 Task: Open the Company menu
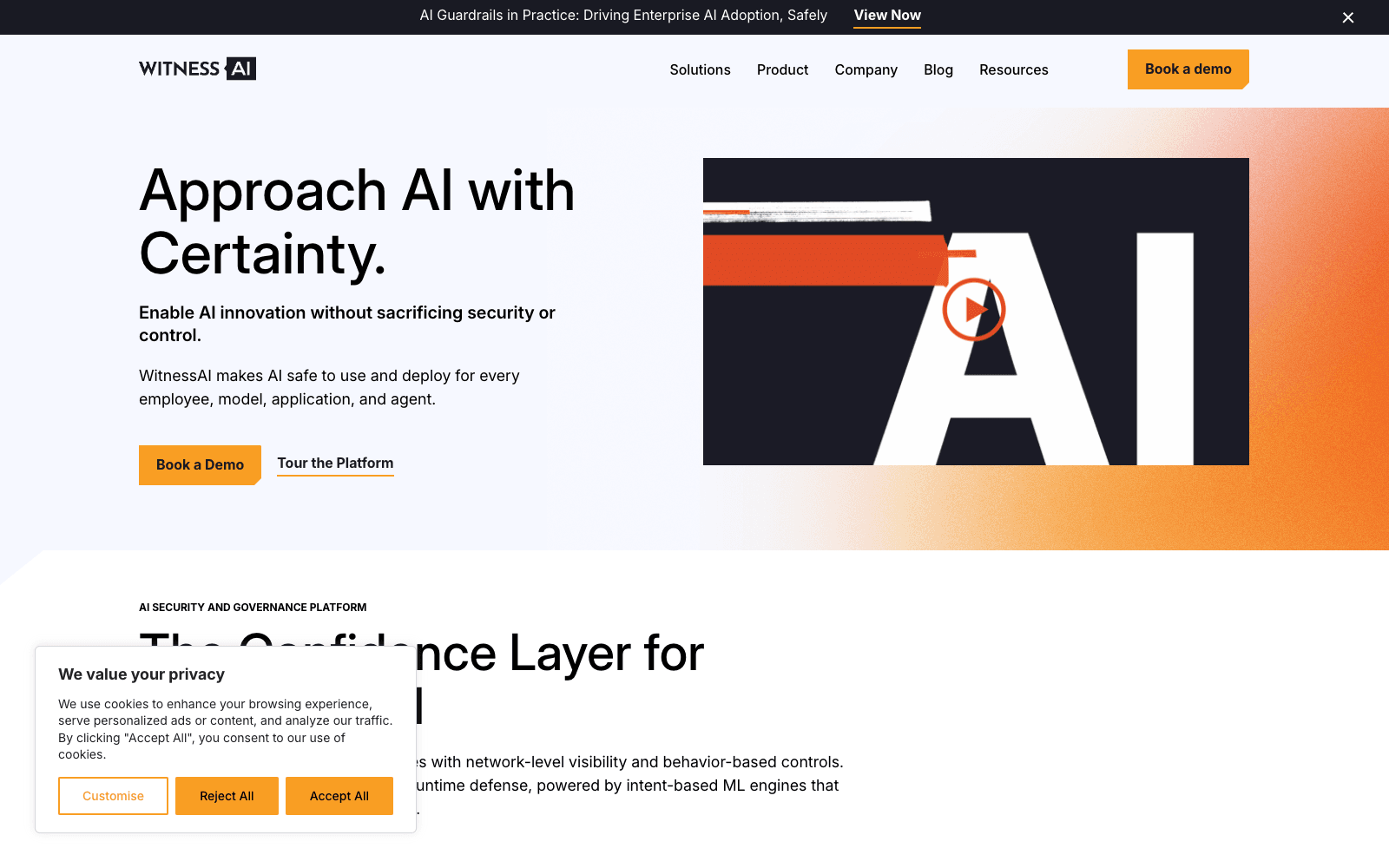click(x=866, y=69)
